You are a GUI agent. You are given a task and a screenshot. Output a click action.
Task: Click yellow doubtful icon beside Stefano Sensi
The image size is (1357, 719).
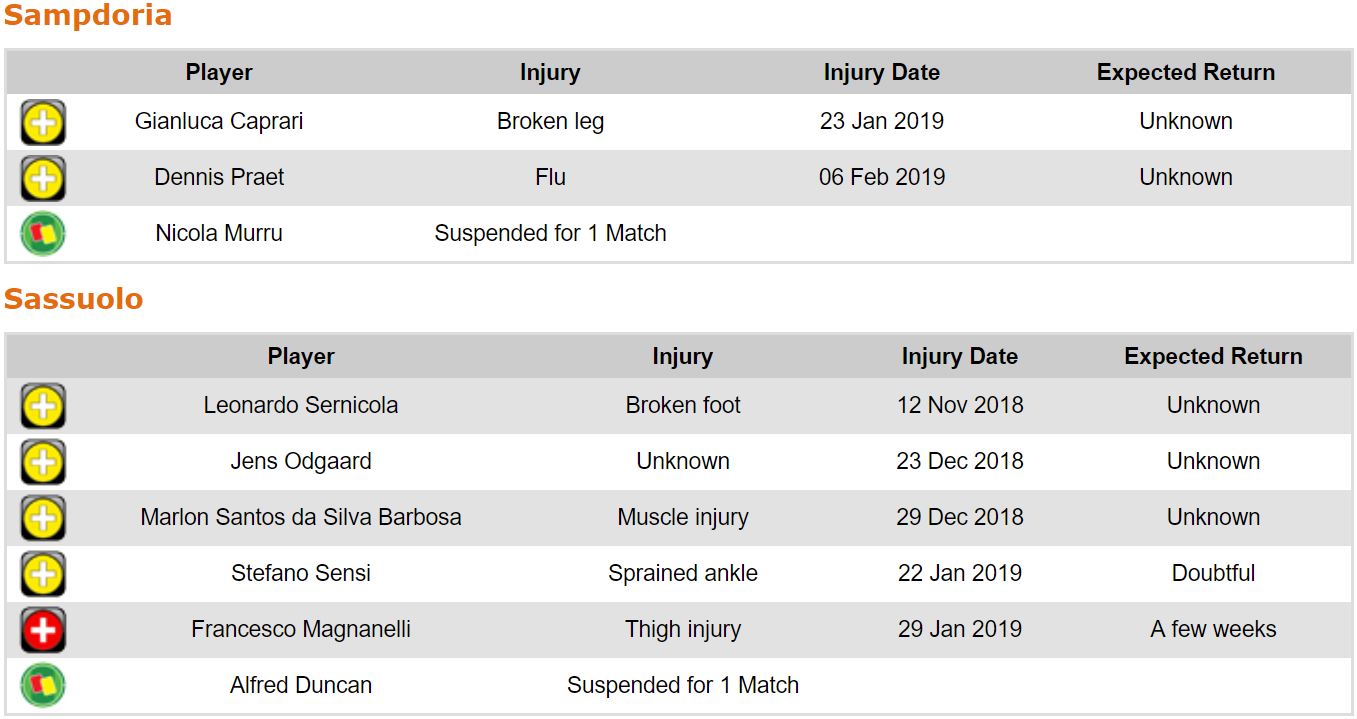tap(43, 575)
